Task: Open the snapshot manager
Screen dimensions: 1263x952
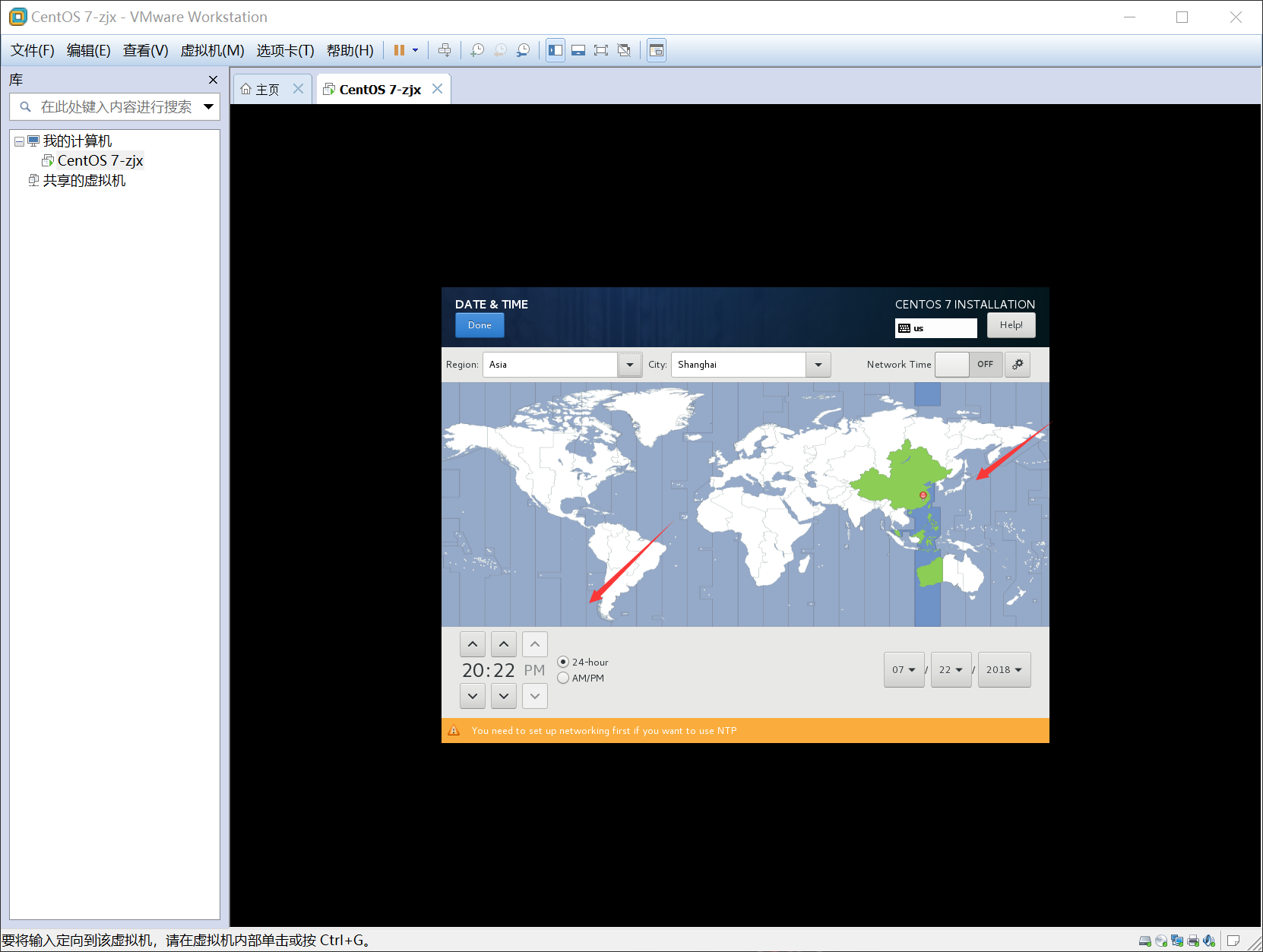Action: pos(524,51)
